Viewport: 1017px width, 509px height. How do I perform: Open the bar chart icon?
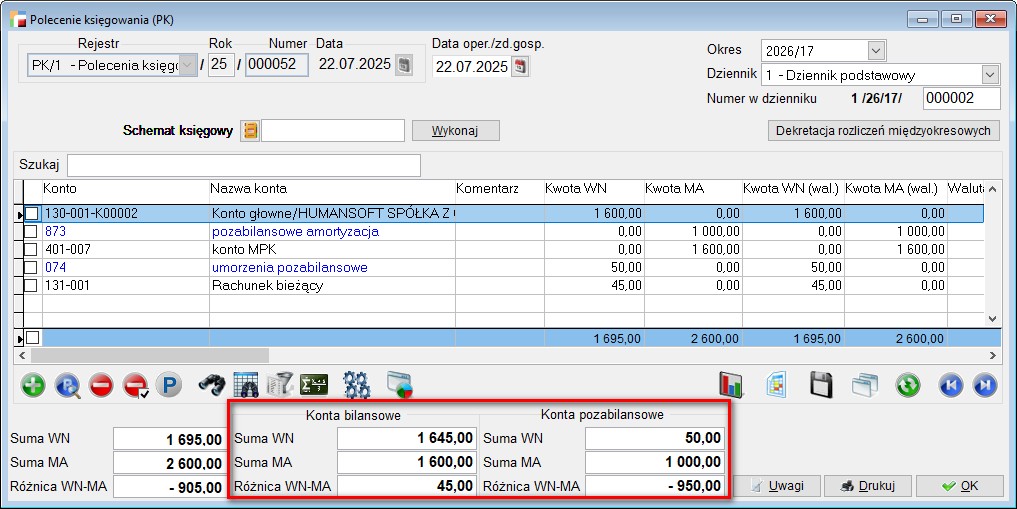point(732,385)
